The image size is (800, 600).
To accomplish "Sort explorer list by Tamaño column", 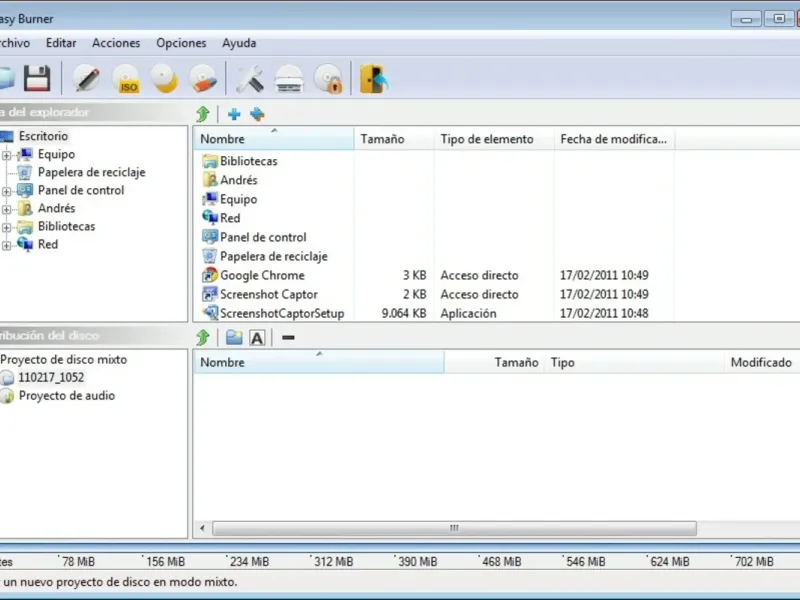I will pos(393,139).
